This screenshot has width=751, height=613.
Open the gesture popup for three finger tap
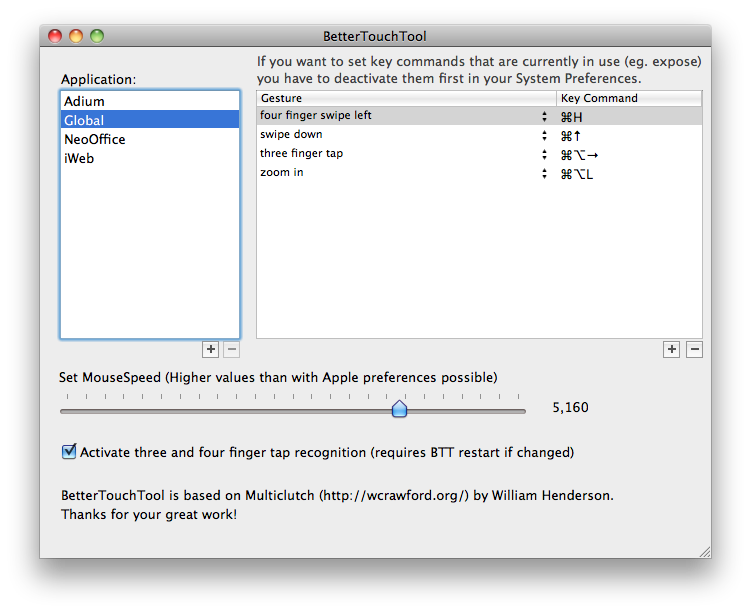coord(544,155)
